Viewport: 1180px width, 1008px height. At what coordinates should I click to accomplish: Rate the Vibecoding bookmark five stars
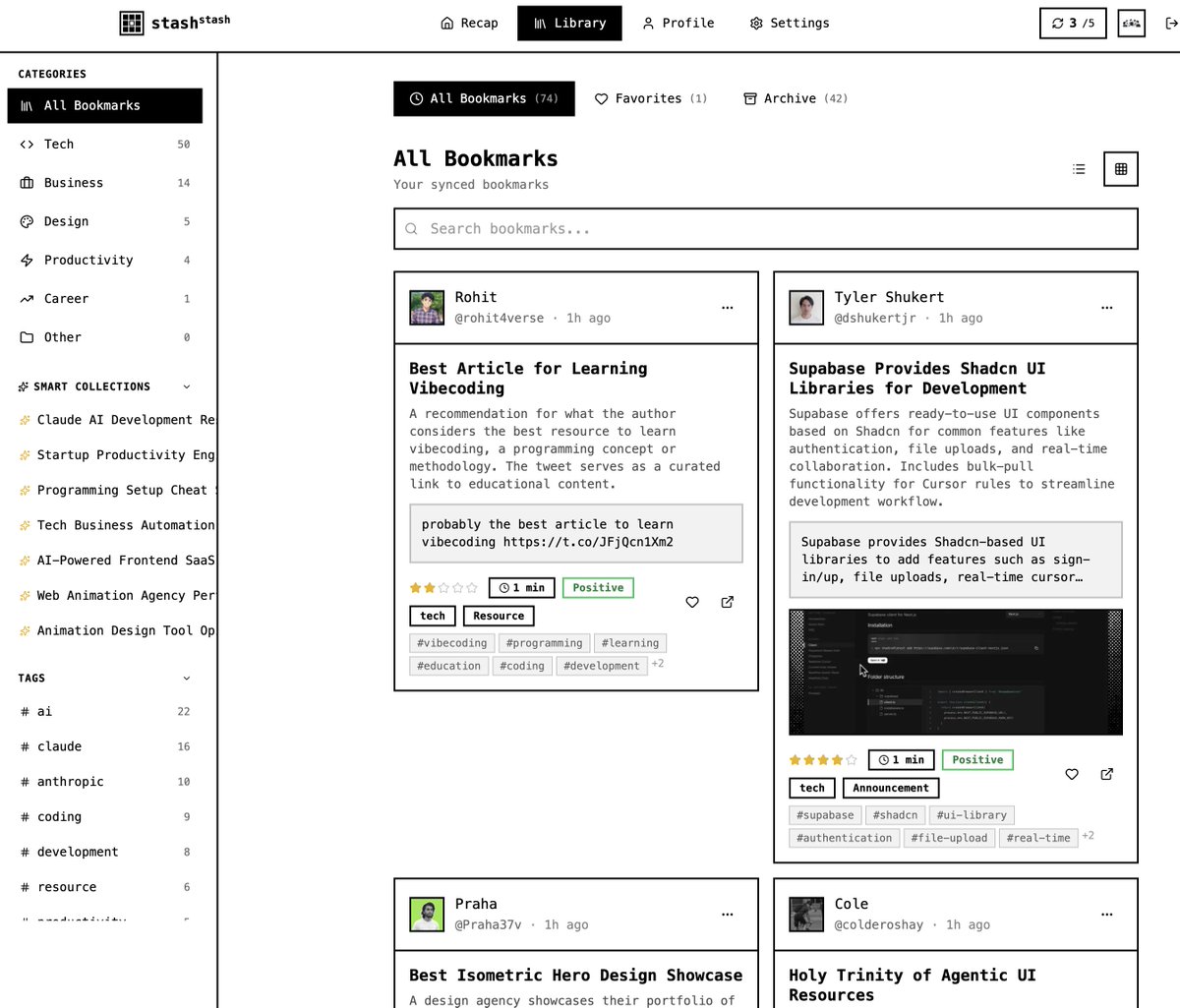(473, 588)
